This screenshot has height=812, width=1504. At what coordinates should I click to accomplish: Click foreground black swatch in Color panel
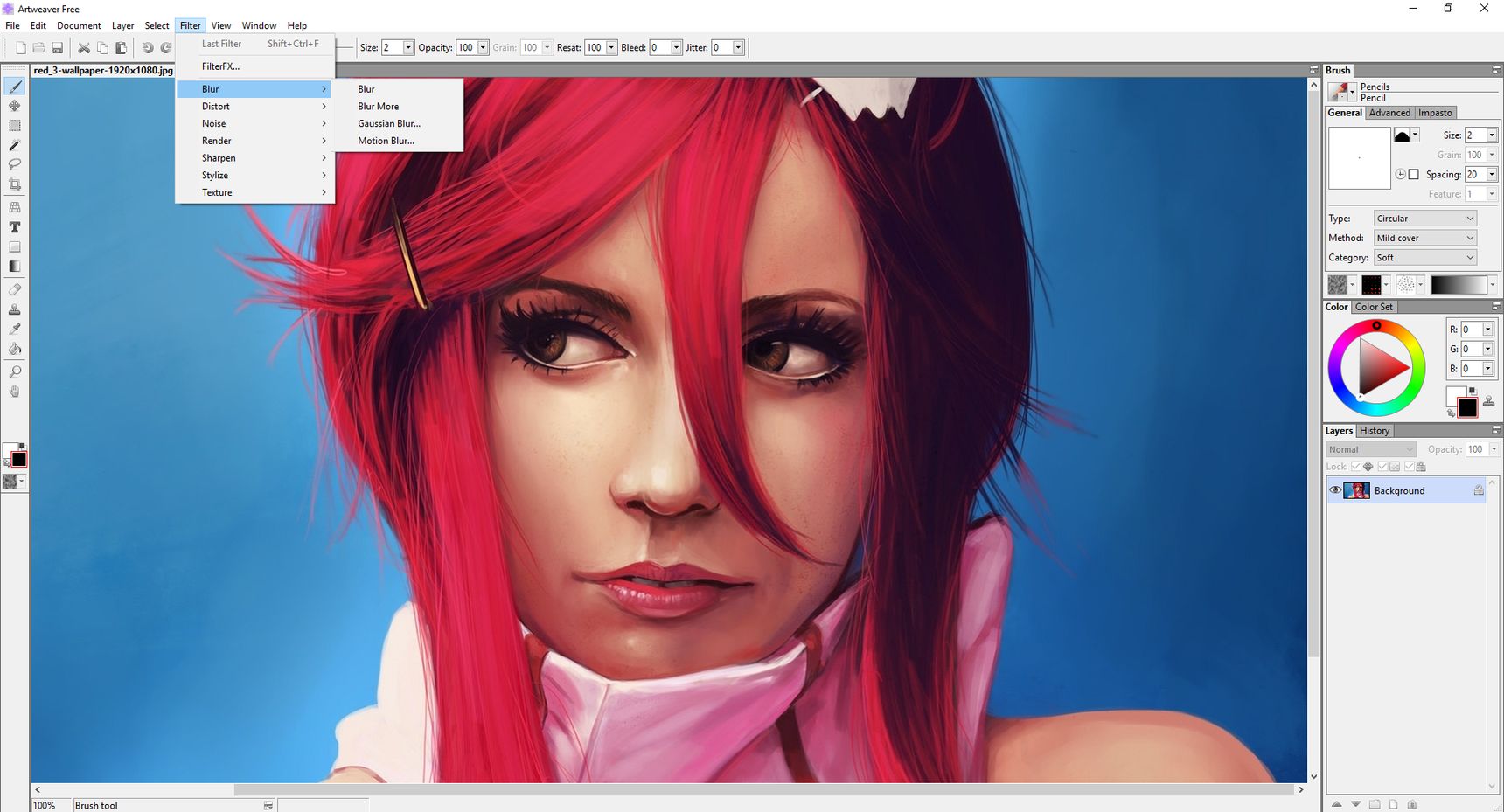[x=1467, y=407]
